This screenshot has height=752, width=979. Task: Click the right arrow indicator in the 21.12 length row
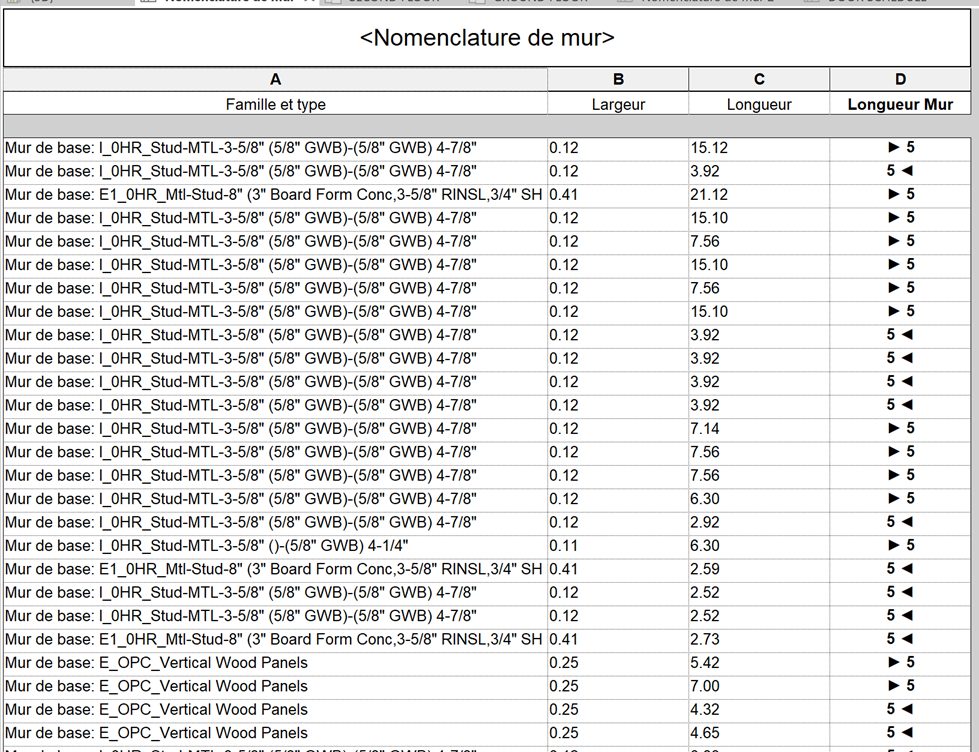[x=894, y=194]
